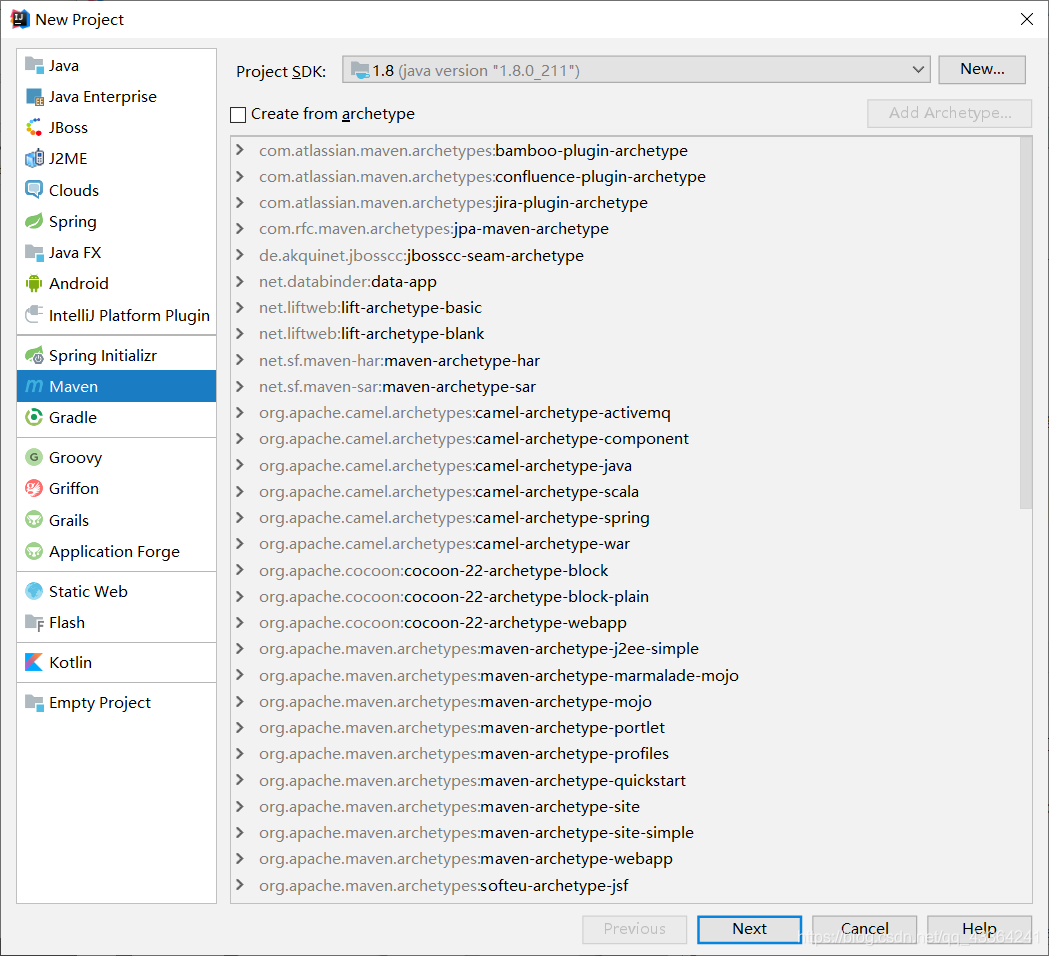The width and height of the screenshot is (1049, 956).
Task: Click the IntelliJ Platform Plugin icon
Action: [33, 315]
